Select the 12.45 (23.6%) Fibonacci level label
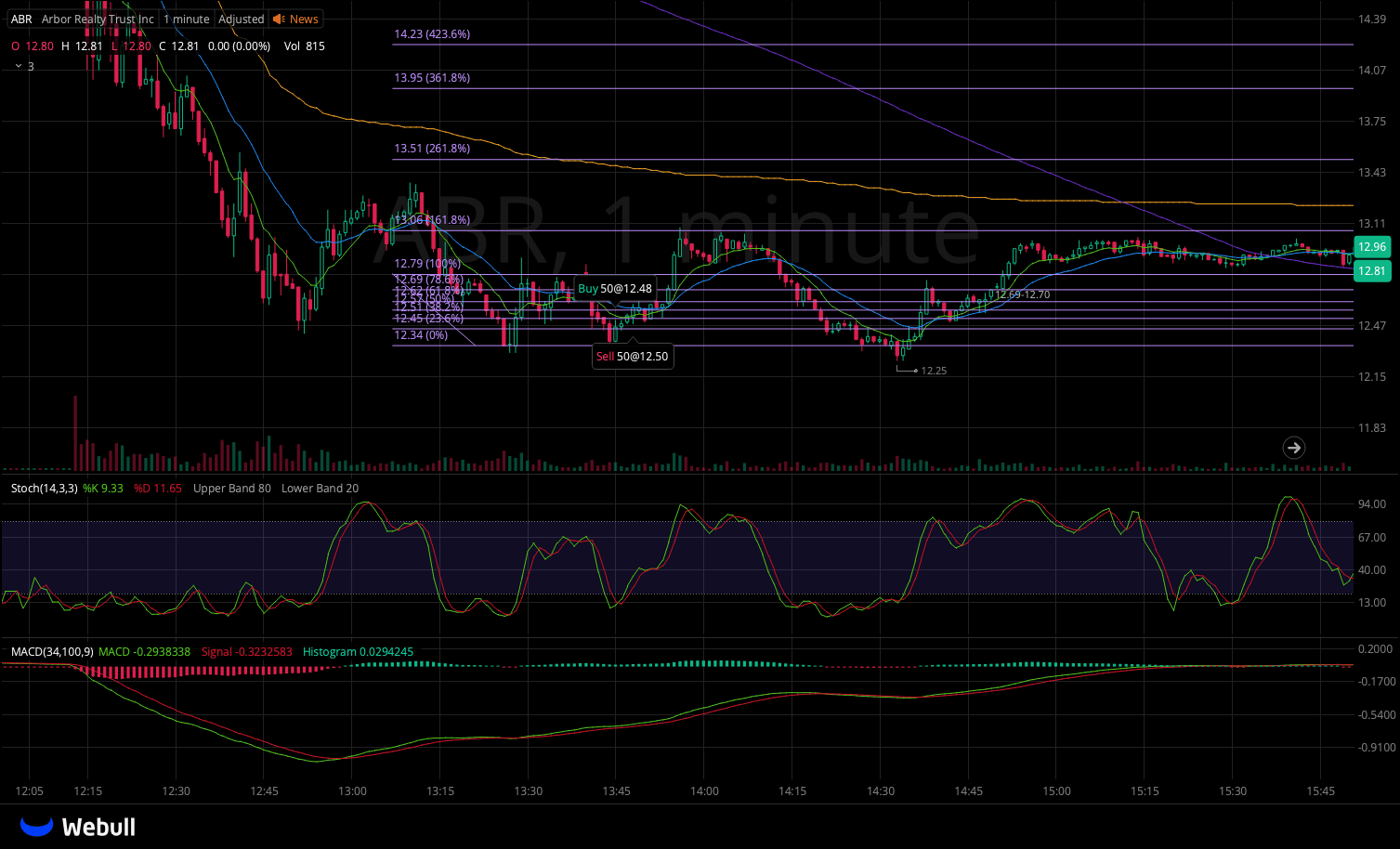 tap(428, 318)
